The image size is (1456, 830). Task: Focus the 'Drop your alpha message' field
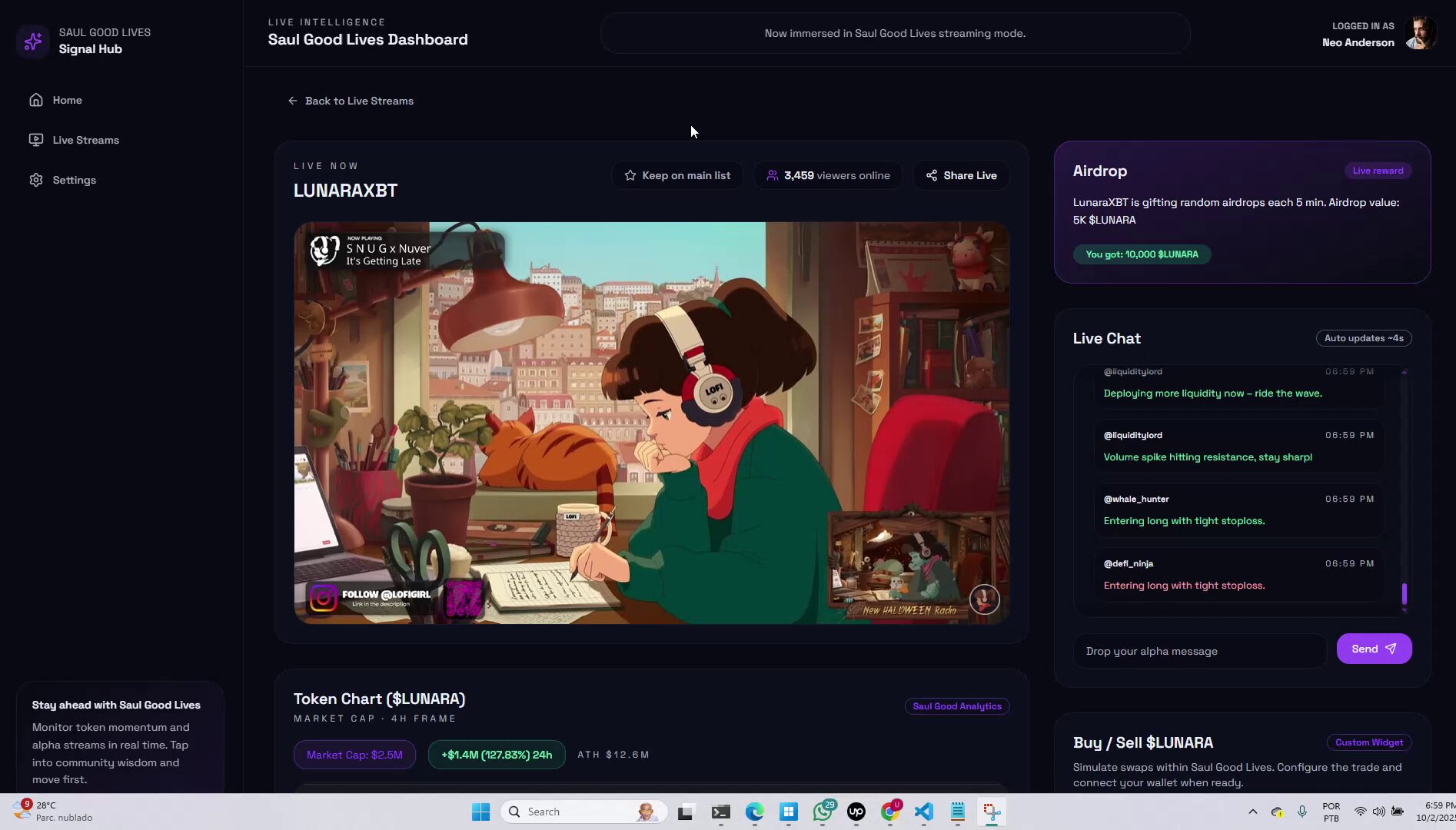(1200, 651)
